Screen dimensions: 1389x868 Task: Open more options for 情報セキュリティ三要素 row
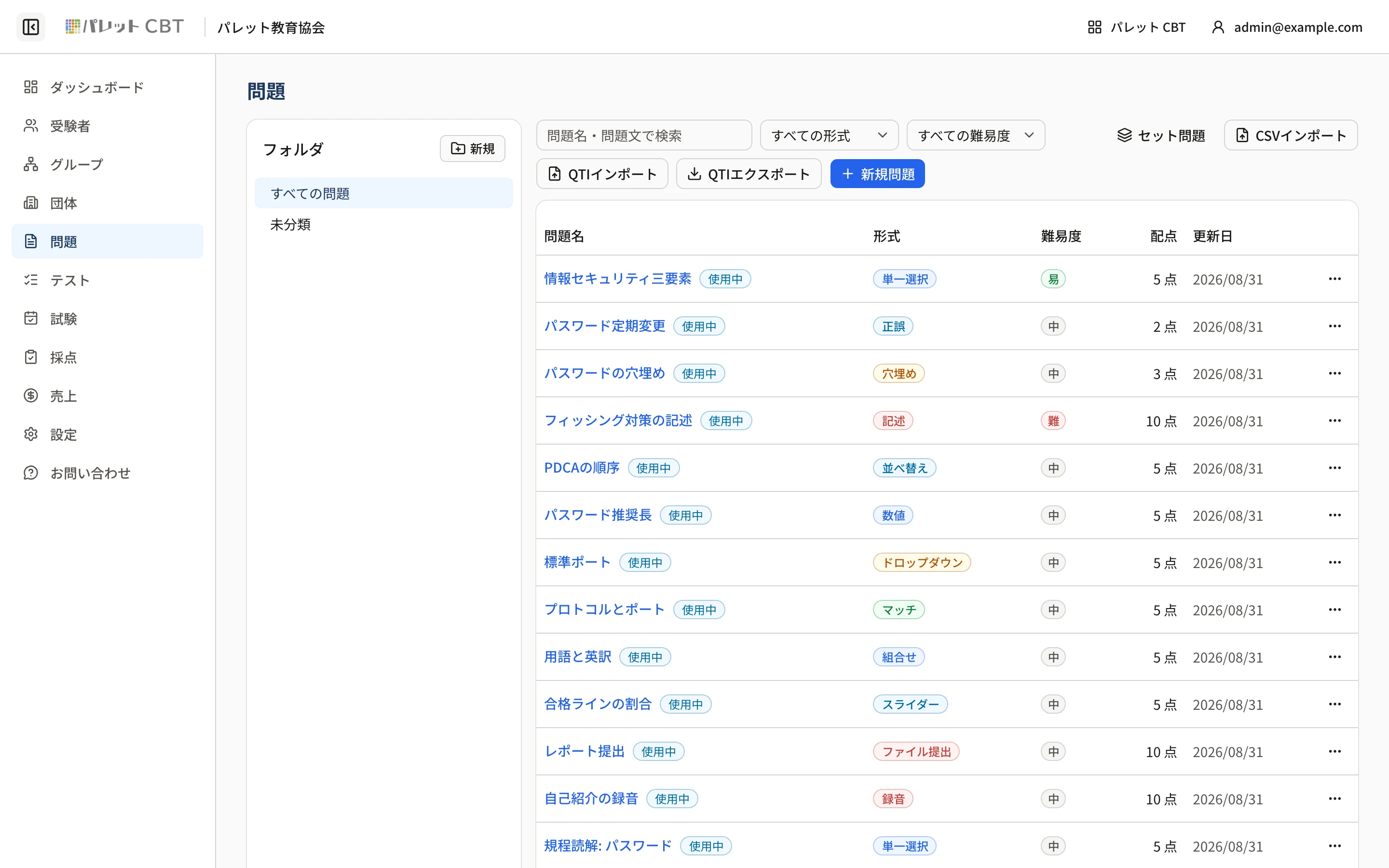(1335, 279)
